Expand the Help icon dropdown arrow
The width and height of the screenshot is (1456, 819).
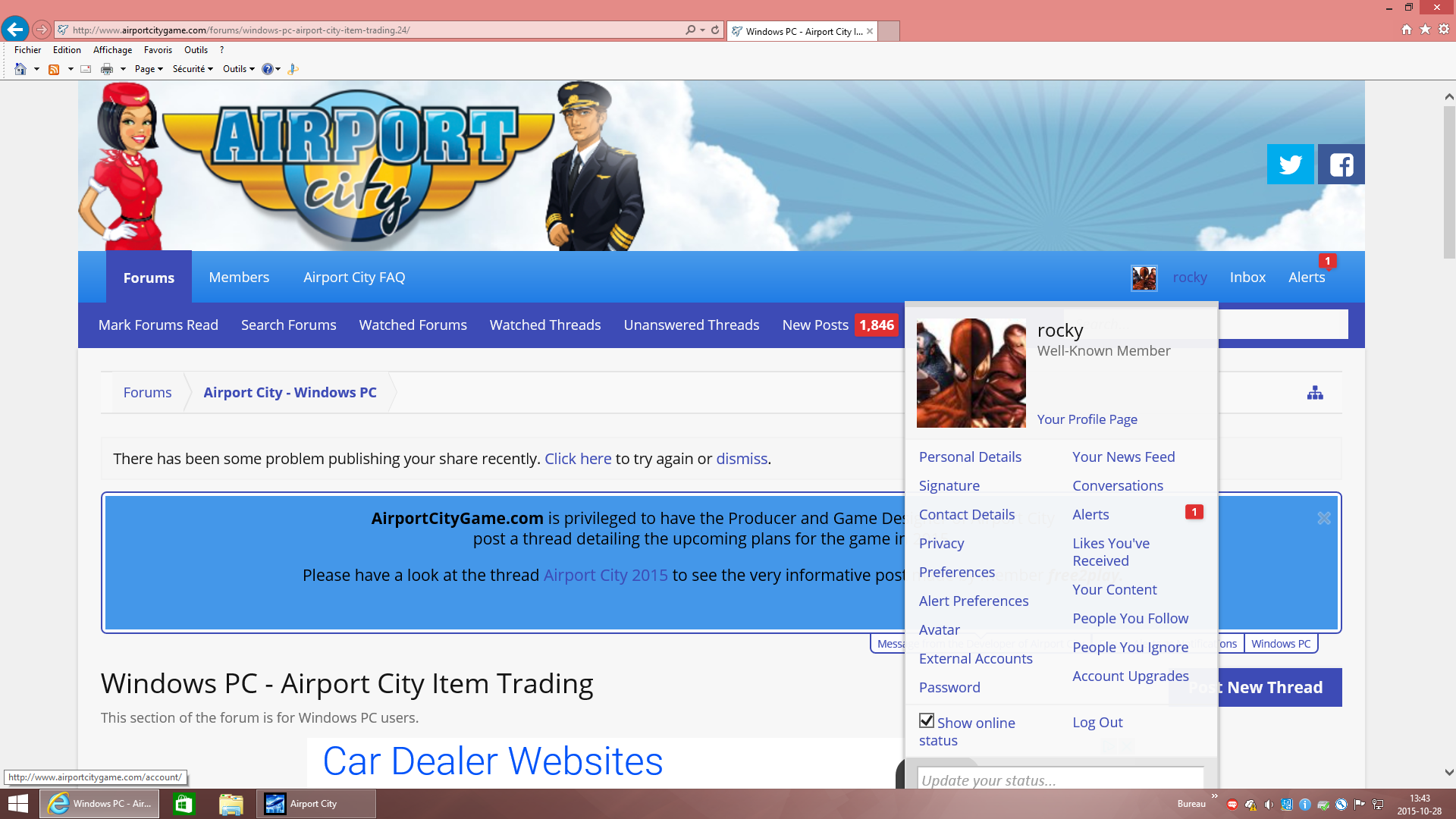(278, 69)
